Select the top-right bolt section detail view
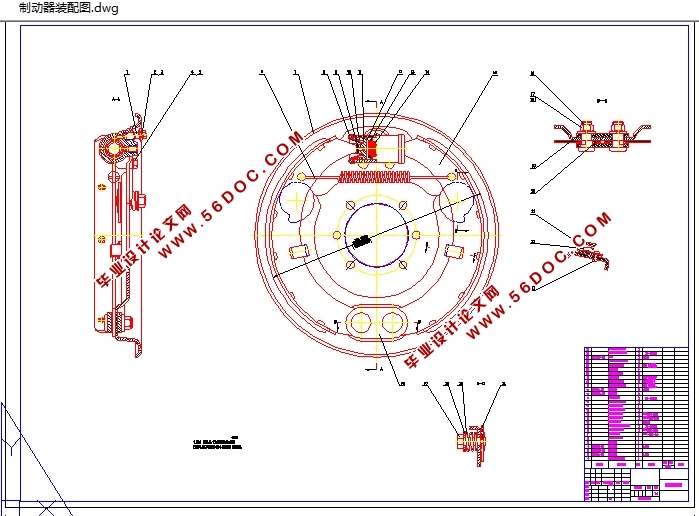Screen dimensions: 699x516 pyautogui.click(x=602, y=136)
